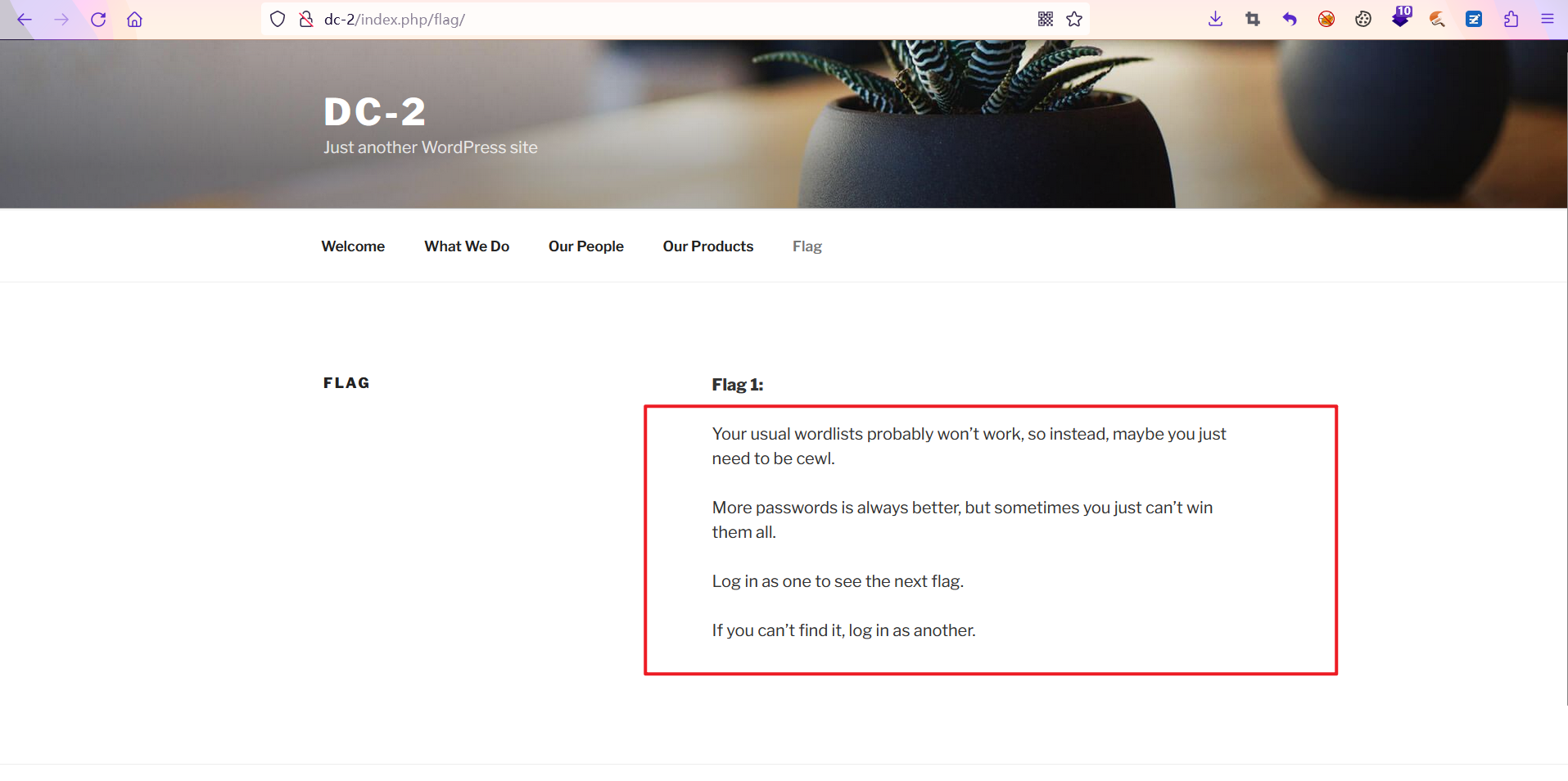1568x781 pixels.
Task: Open the Welcome menu item
Action: click(x=353, y=246)
